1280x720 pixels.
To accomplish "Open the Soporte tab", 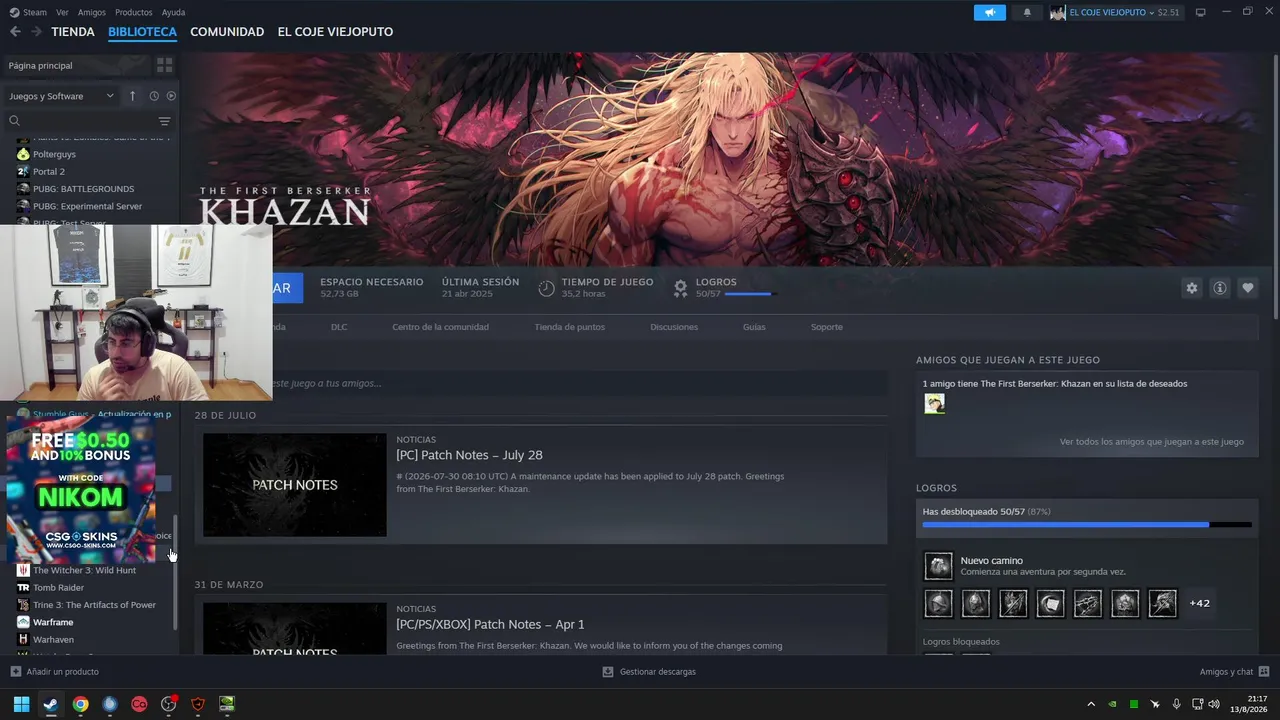I will click(827, 327).
